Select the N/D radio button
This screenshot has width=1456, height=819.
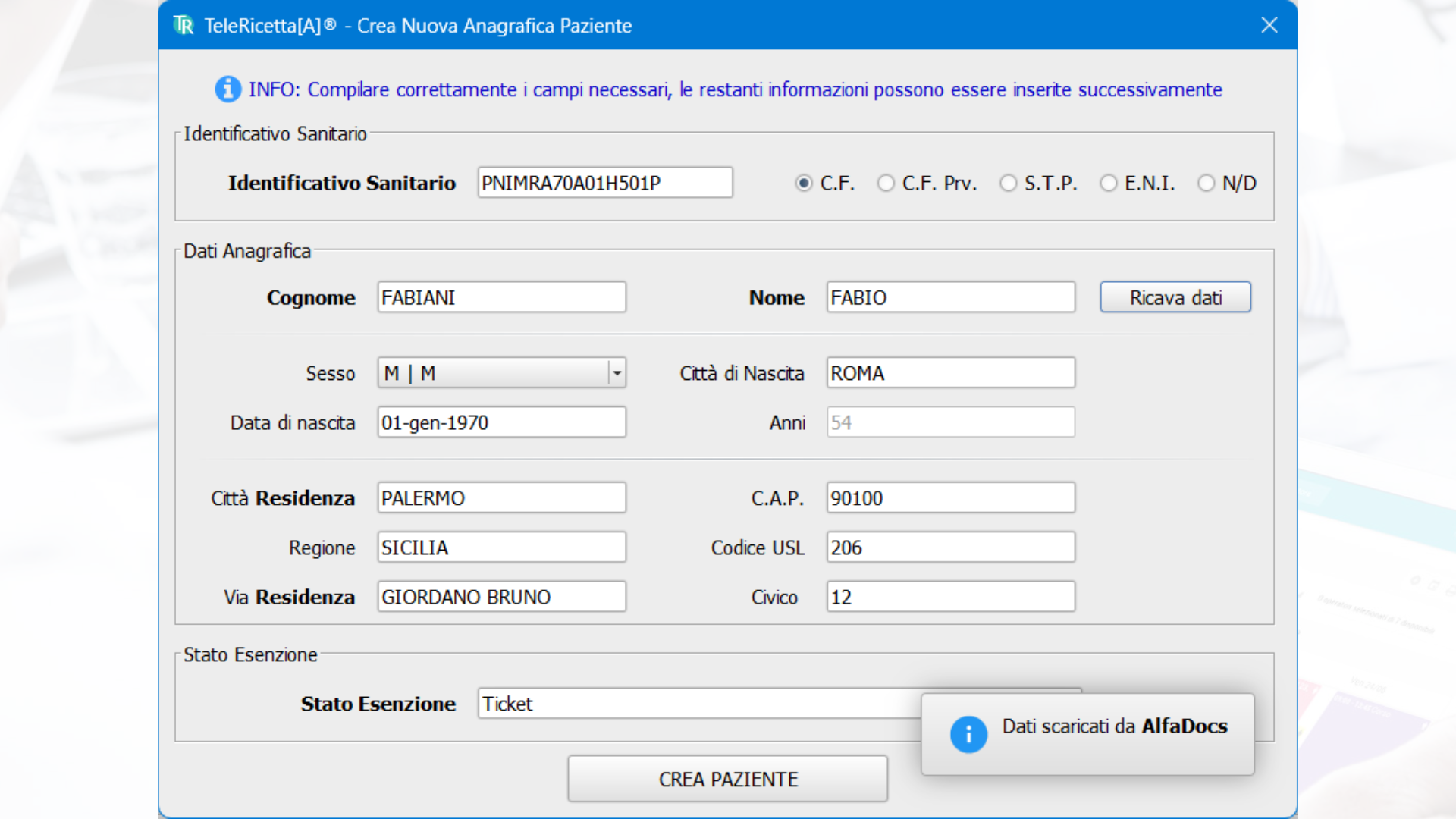[x=1206, y=184]
